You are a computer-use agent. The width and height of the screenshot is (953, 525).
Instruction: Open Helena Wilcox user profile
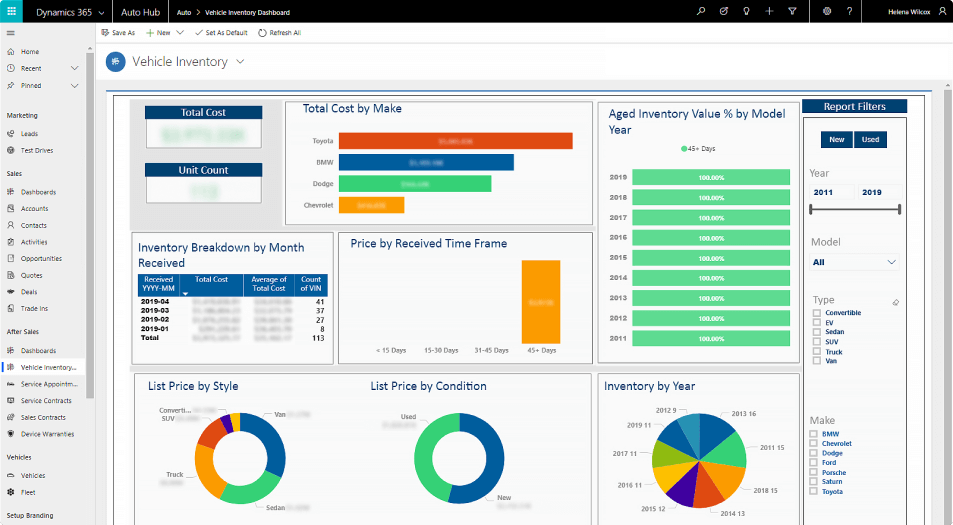(915, 12)
